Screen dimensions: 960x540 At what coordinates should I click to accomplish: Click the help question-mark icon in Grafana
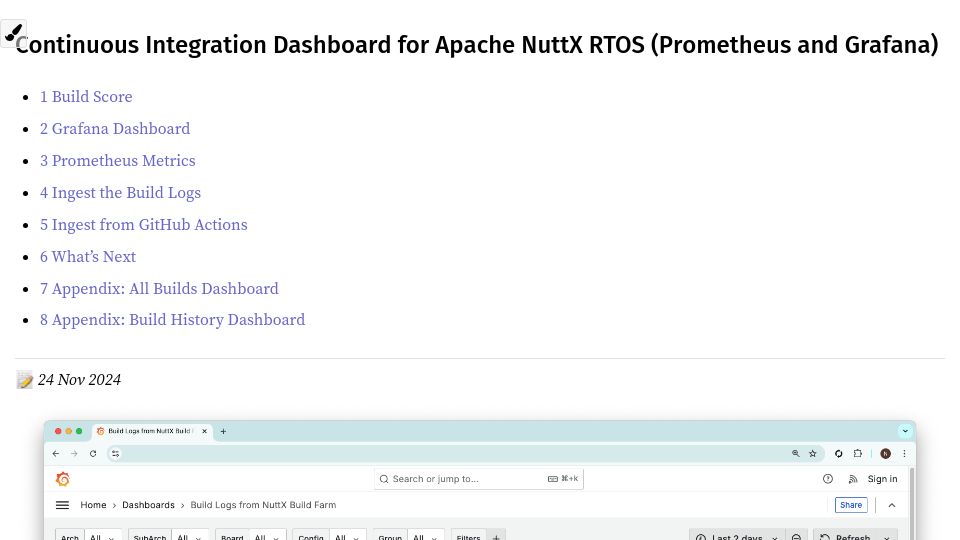pos(828,479)
